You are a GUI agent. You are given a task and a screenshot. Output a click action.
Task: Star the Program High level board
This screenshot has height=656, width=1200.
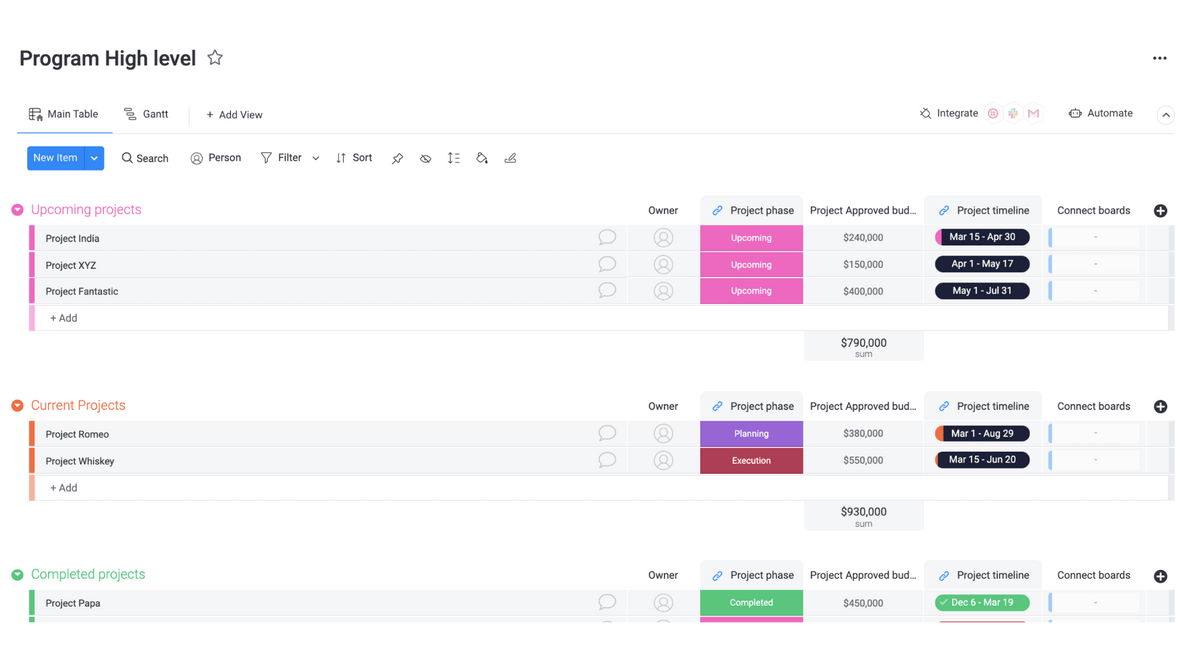click(215, 58)
